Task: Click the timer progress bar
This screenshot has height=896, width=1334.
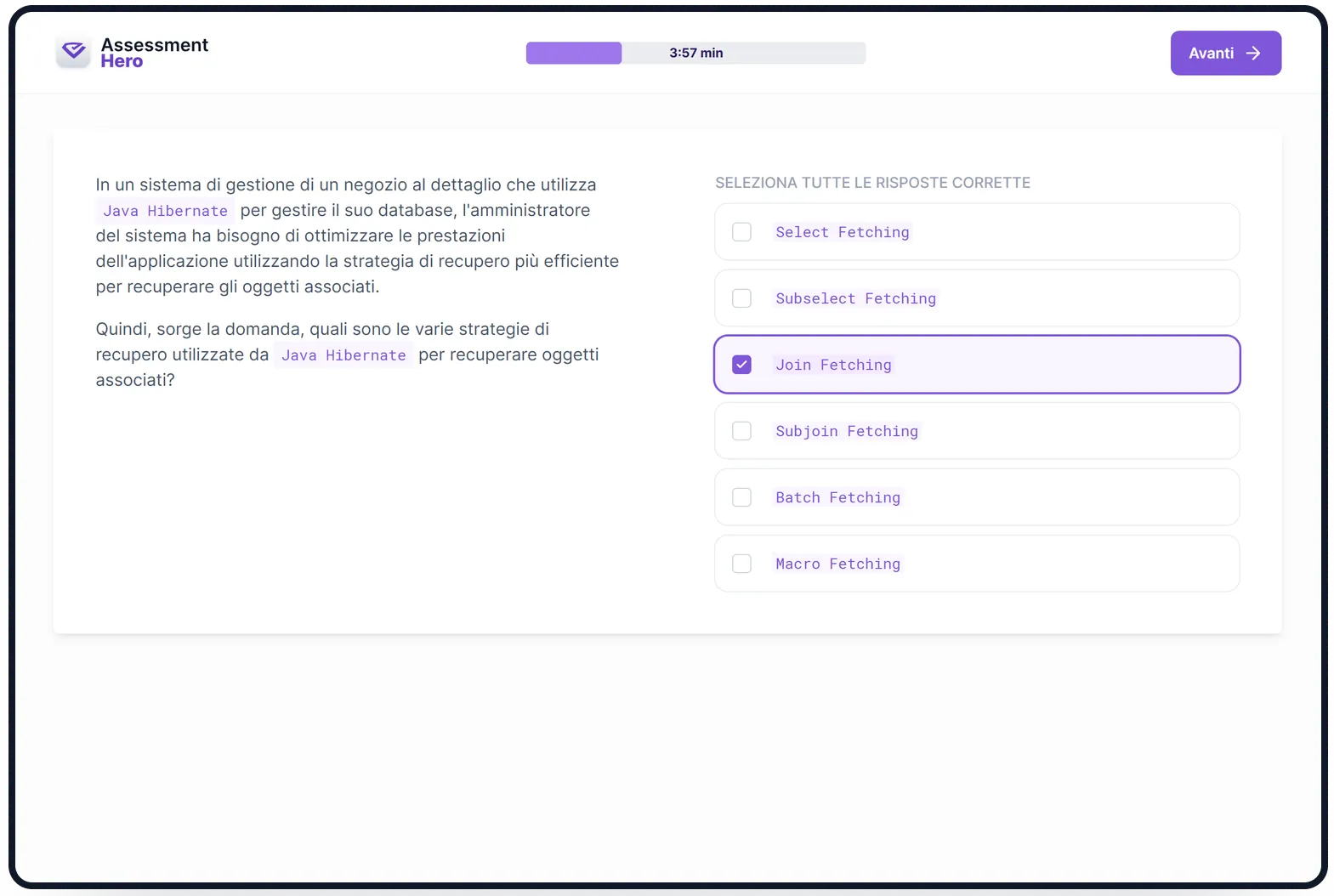Action: tap(695, 53)
